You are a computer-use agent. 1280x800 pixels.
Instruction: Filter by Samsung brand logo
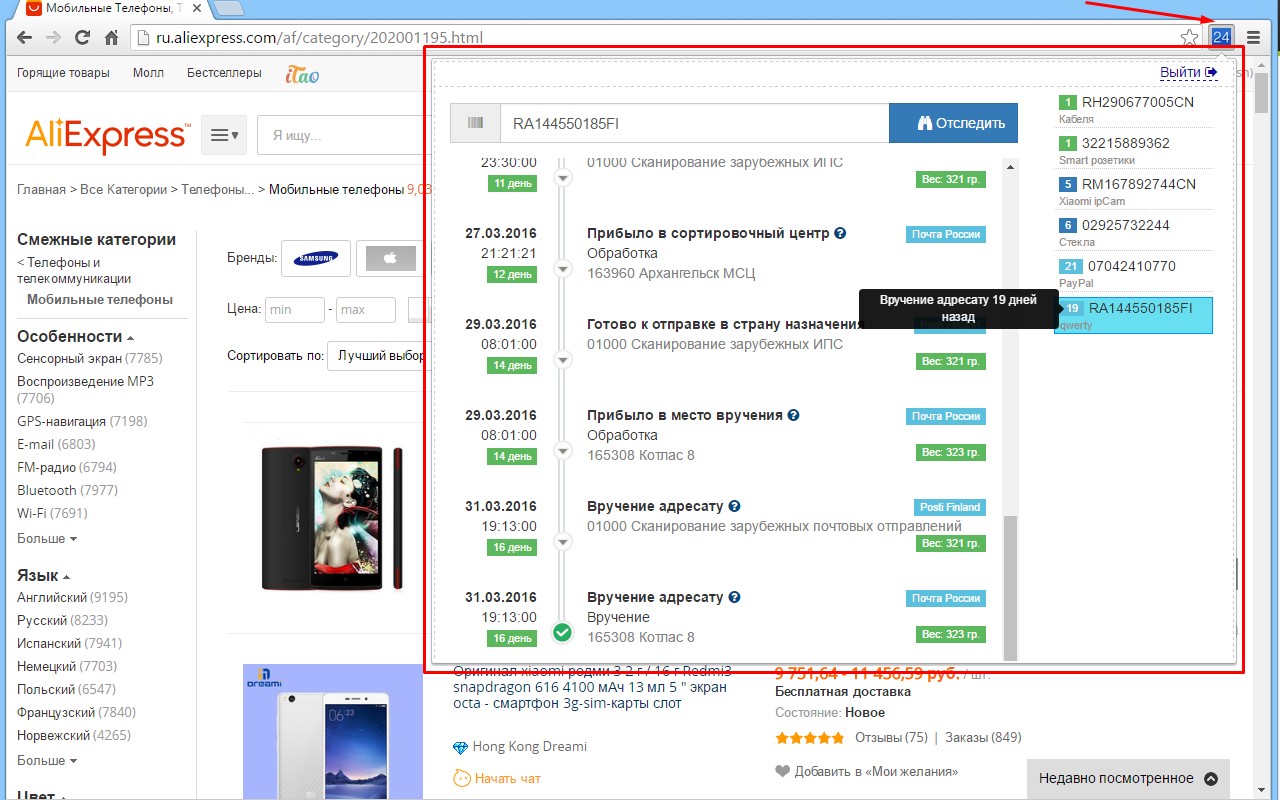(316, 258)
